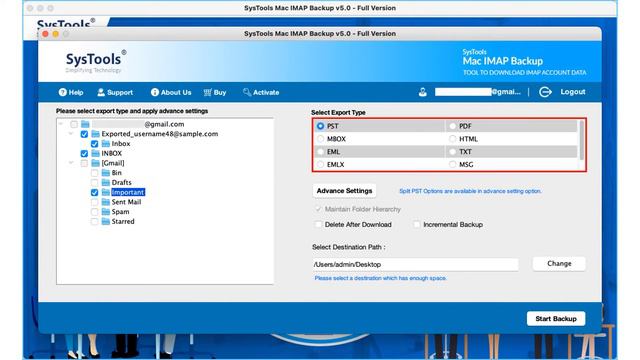Click Start Backup button
The image size is (640, 360).
(x=556, y=318)
